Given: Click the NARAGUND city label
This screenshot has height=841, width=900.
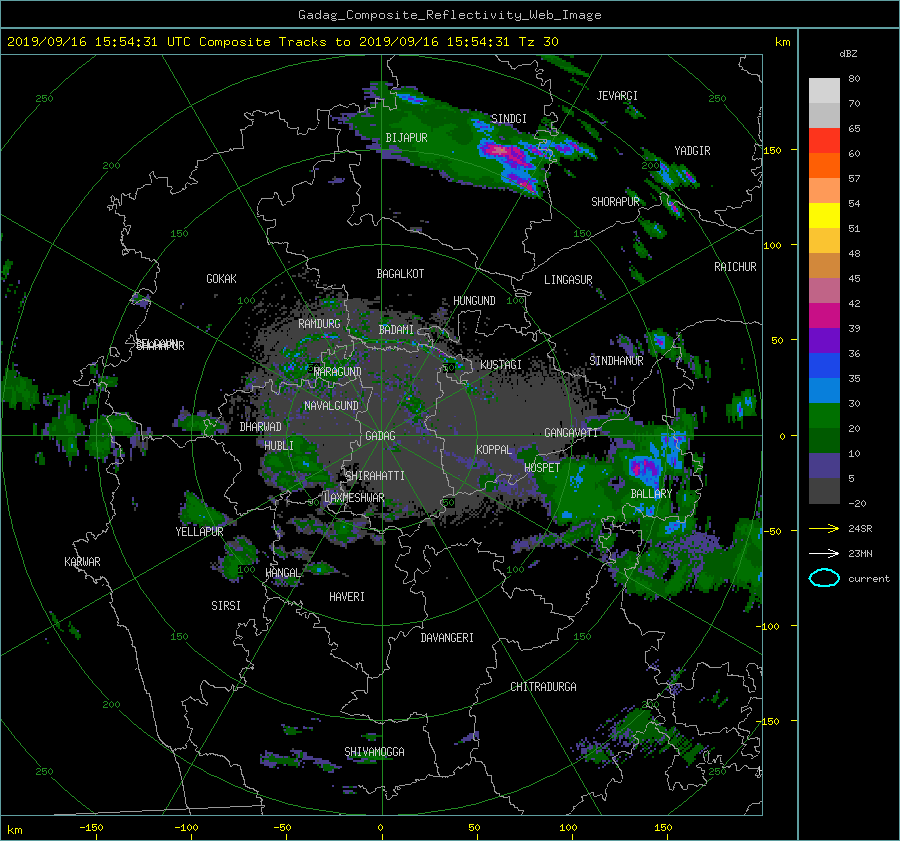Looking at the screenshot, I should tap(338, 372).
